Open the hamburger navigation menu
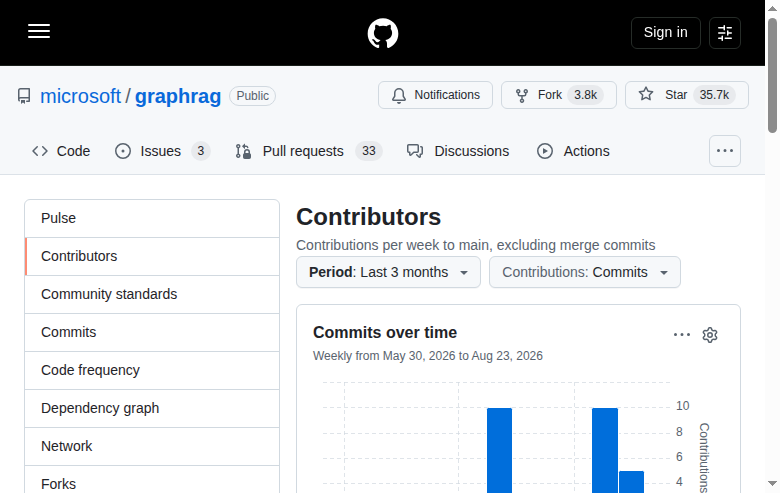The image size is (780, 493). (39, 31)
